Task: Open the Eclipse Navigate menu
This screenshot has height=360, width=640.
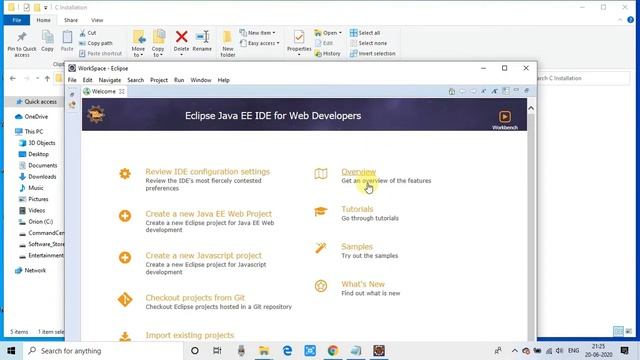Action: [110, 80]
